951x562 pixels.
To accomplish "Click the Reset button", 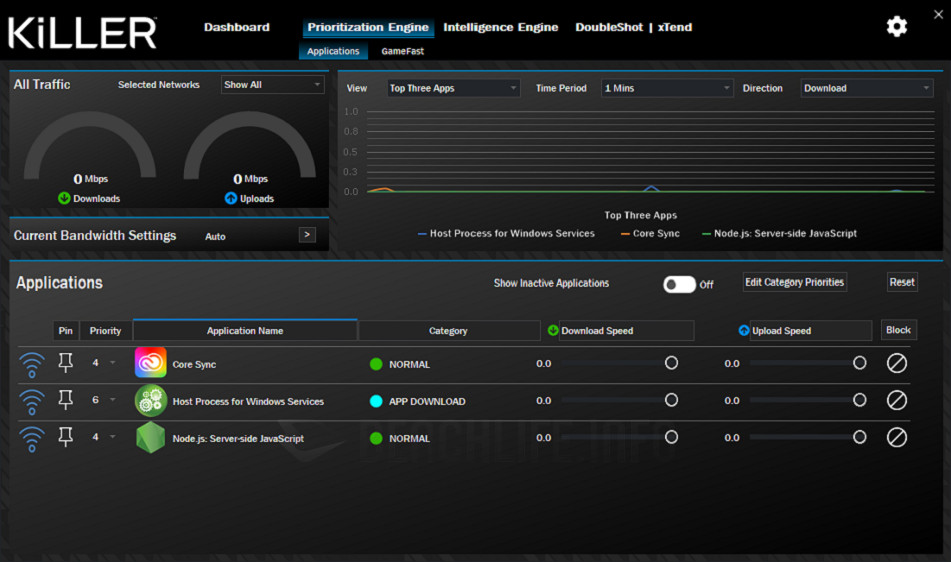I will 902,282.
